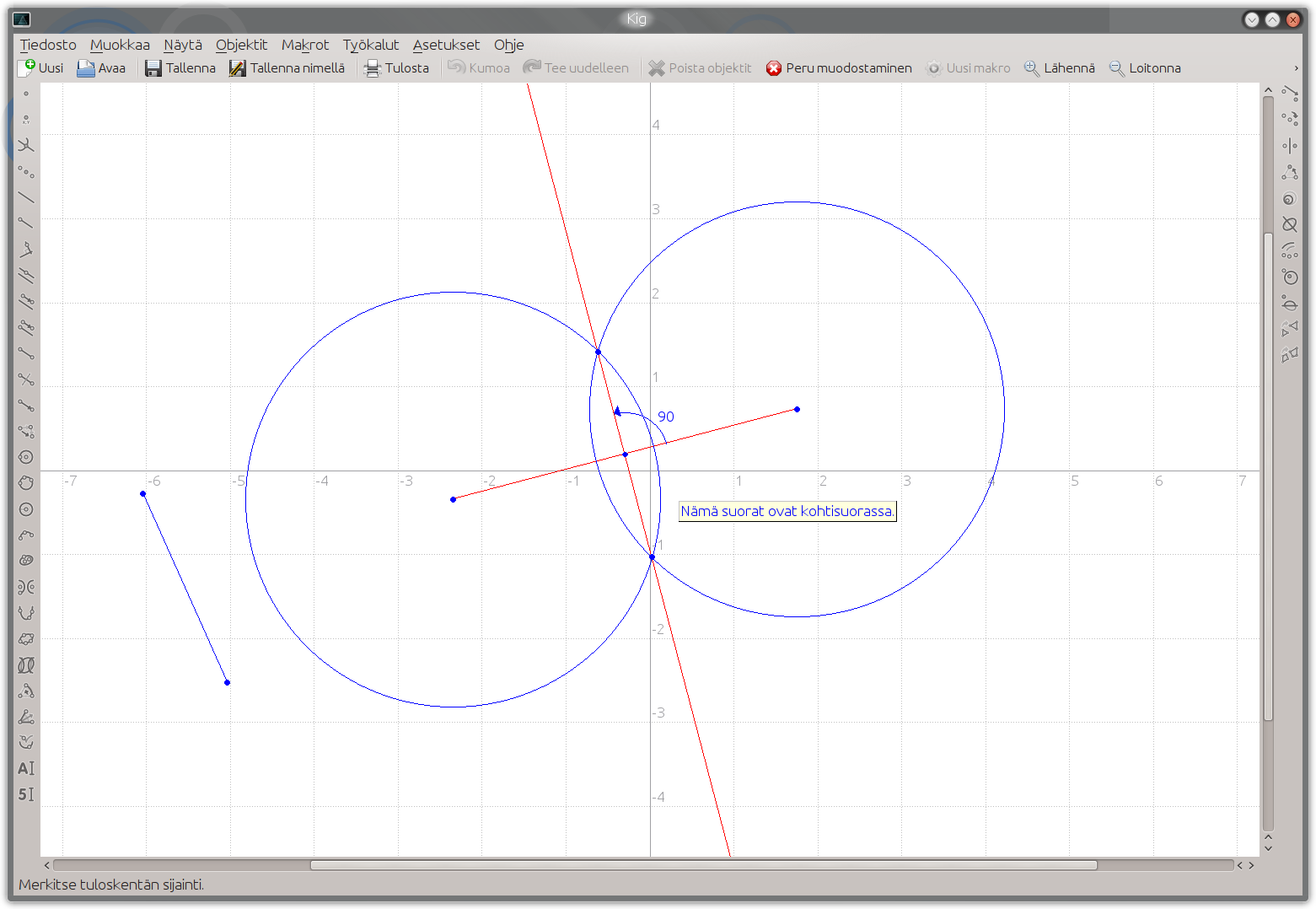1316x909 pixels.
Task: Click Peru muodostaminen to cancel construction
Action: 839,68
